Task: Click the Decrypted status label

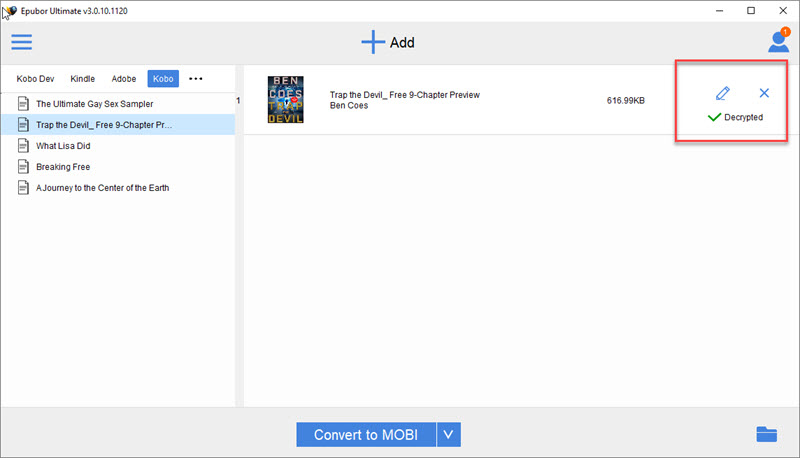Action: pos(743,117)
